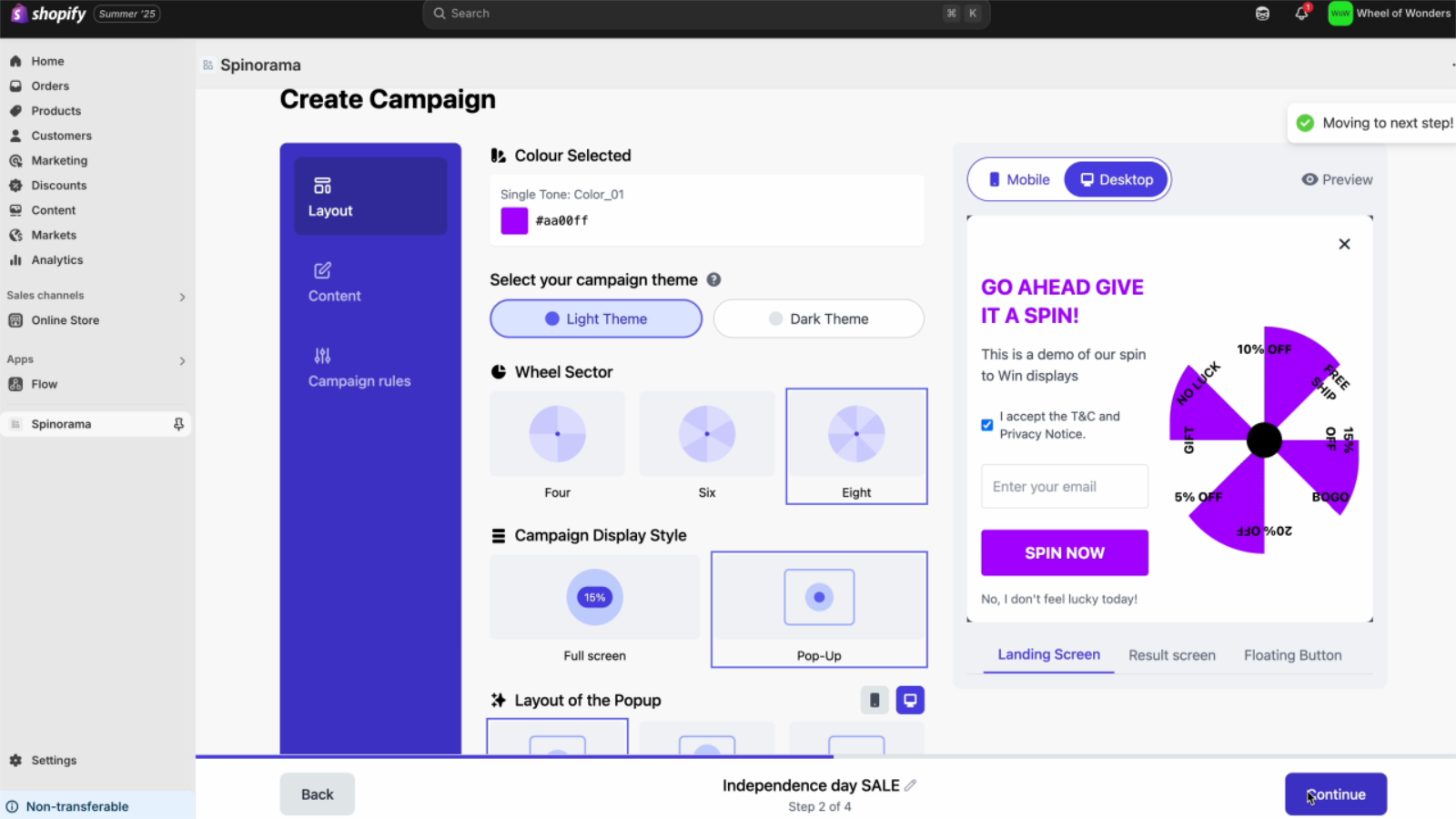
Task: Open the Spinorama header dropdown arrow
Action: point(1452,65)
